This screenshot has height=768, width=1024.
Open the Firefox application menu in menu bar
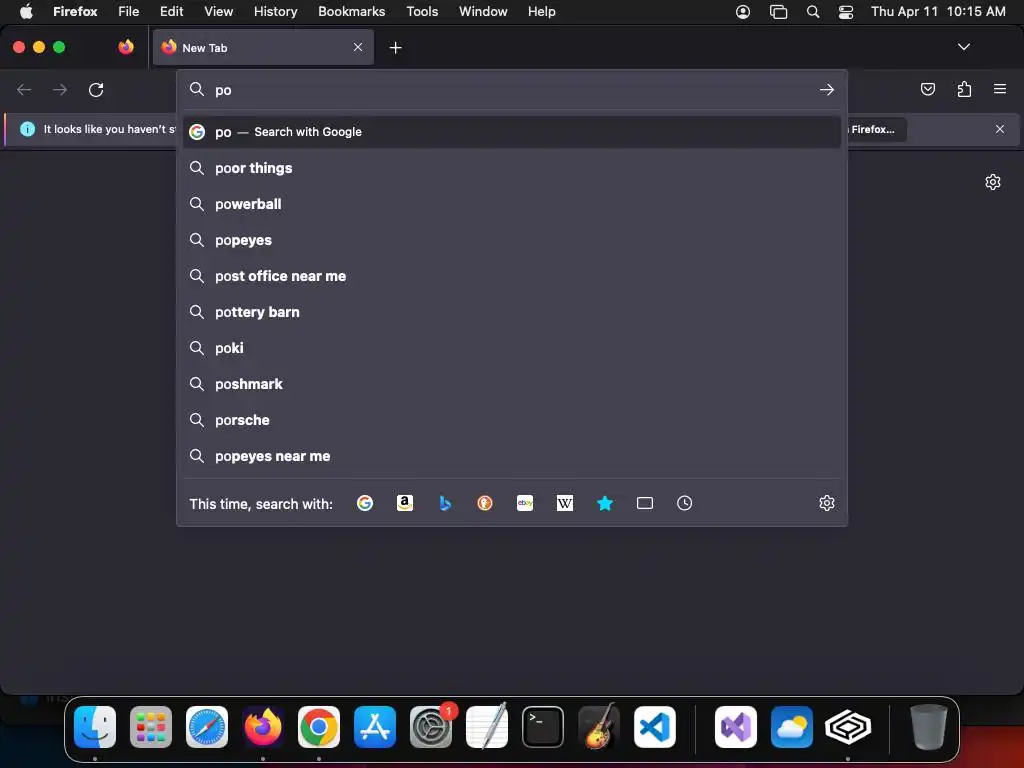[x=75, y=12]
